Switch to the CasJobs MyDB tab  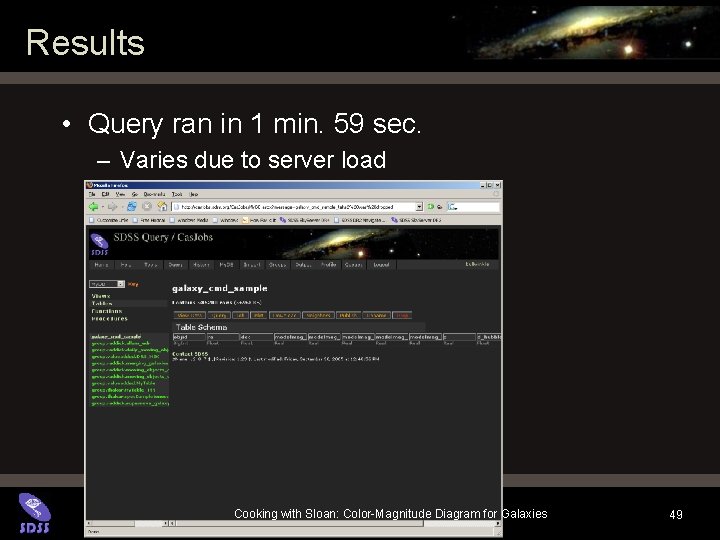pyautogui.click(x=226, y=264)
